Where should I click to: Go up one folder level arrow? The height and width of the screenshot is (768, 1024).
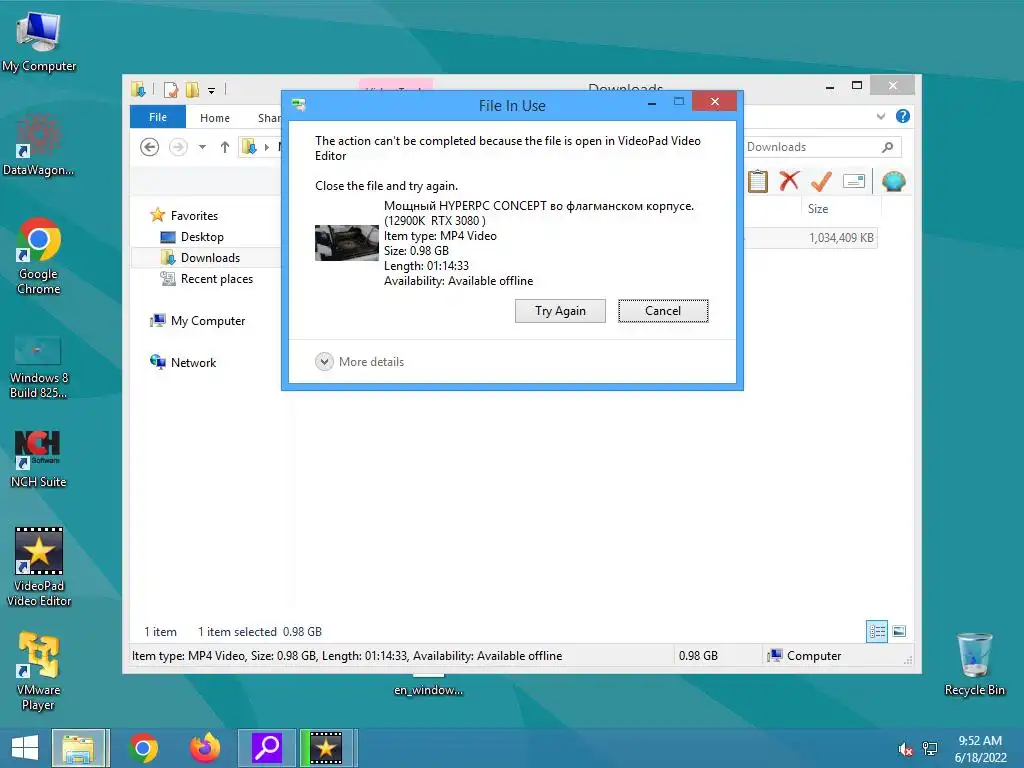coord(225,147)
